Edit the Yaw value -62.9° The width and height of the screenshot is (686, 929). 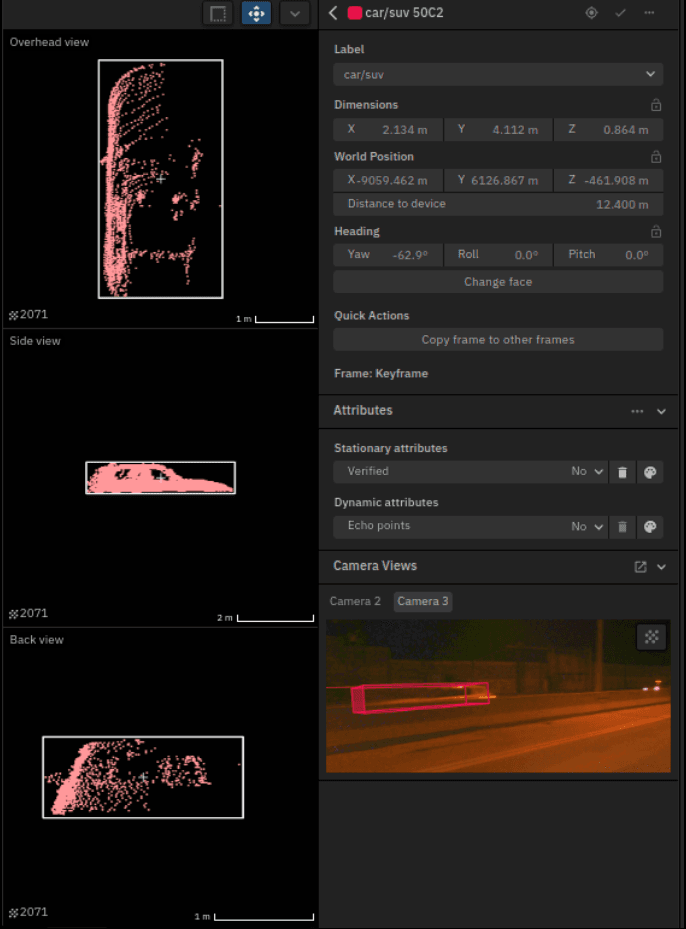pyautogui.click(x=388, y=255)
